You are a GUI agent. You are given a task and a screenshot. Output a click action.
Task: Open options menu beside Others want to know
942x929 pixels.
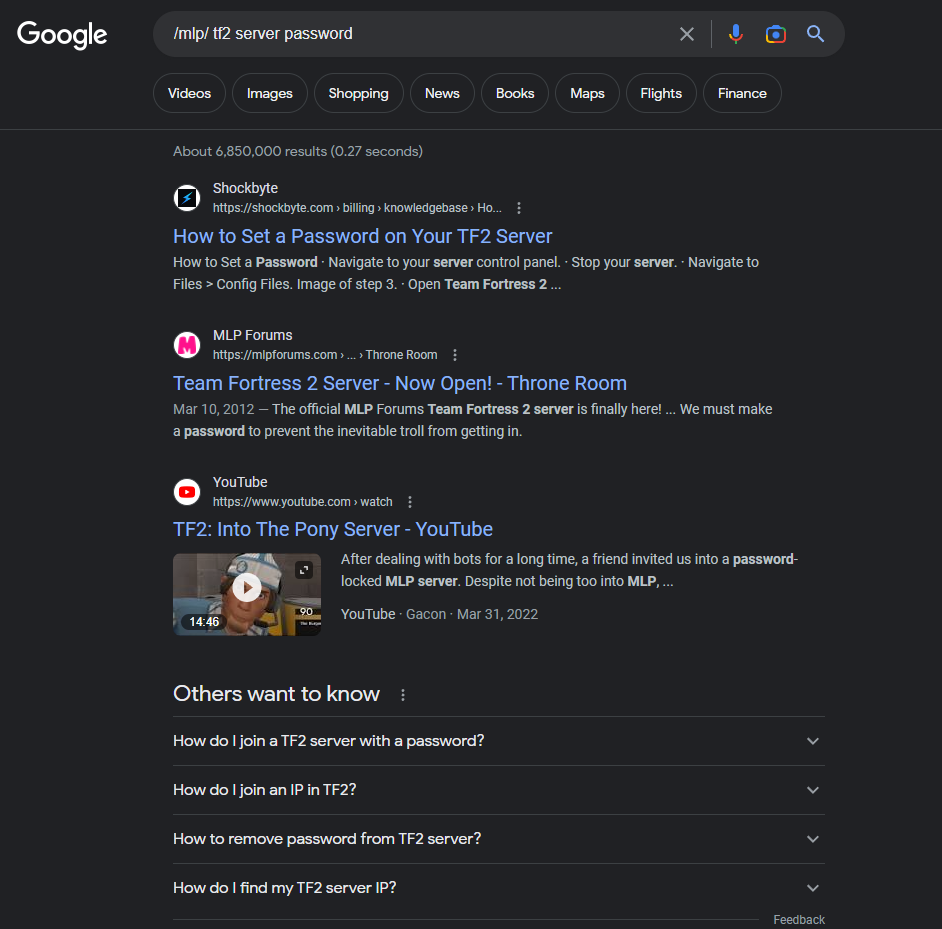click(x=403, y=695)
